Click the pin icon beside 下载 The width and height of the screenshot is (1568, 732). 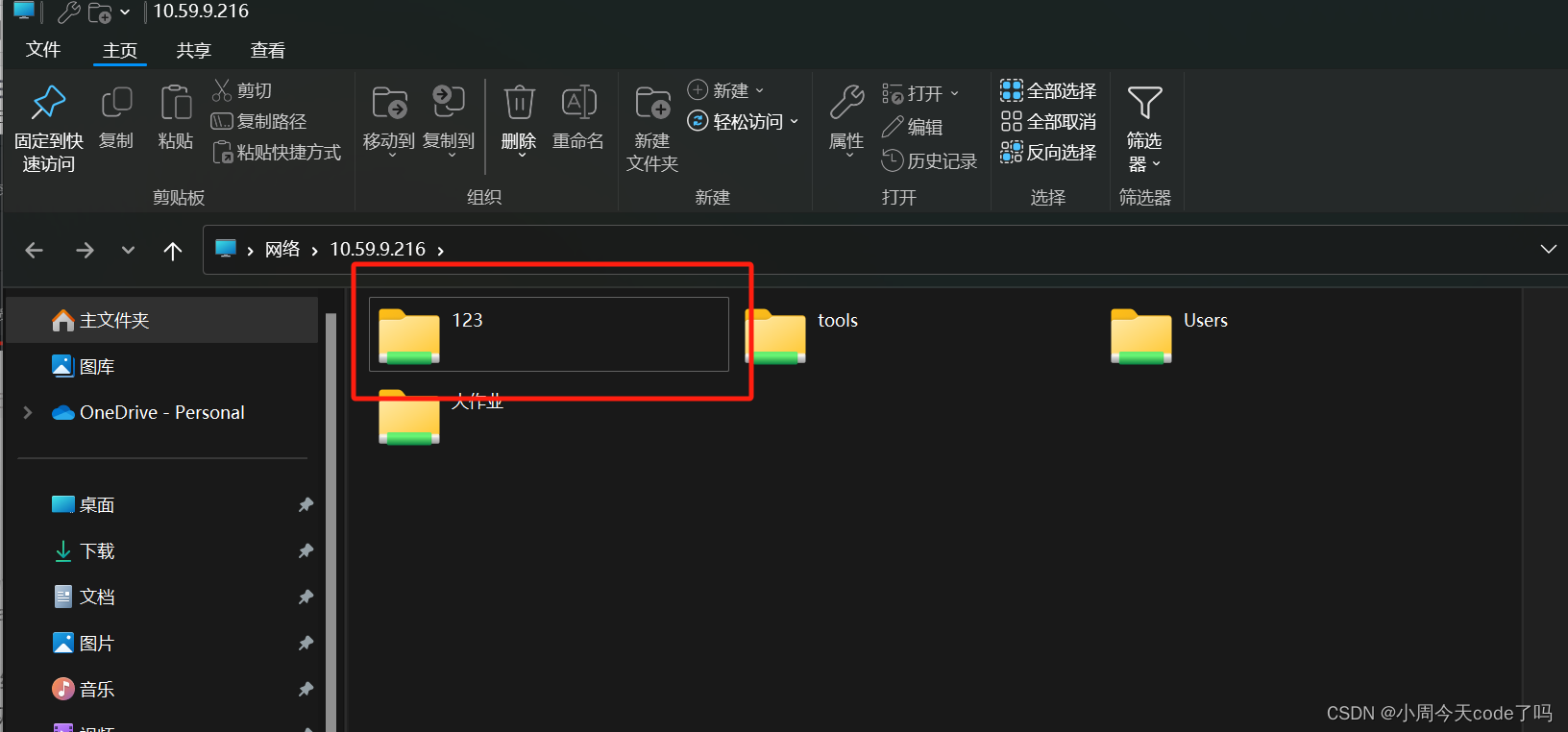coord(306,550)
